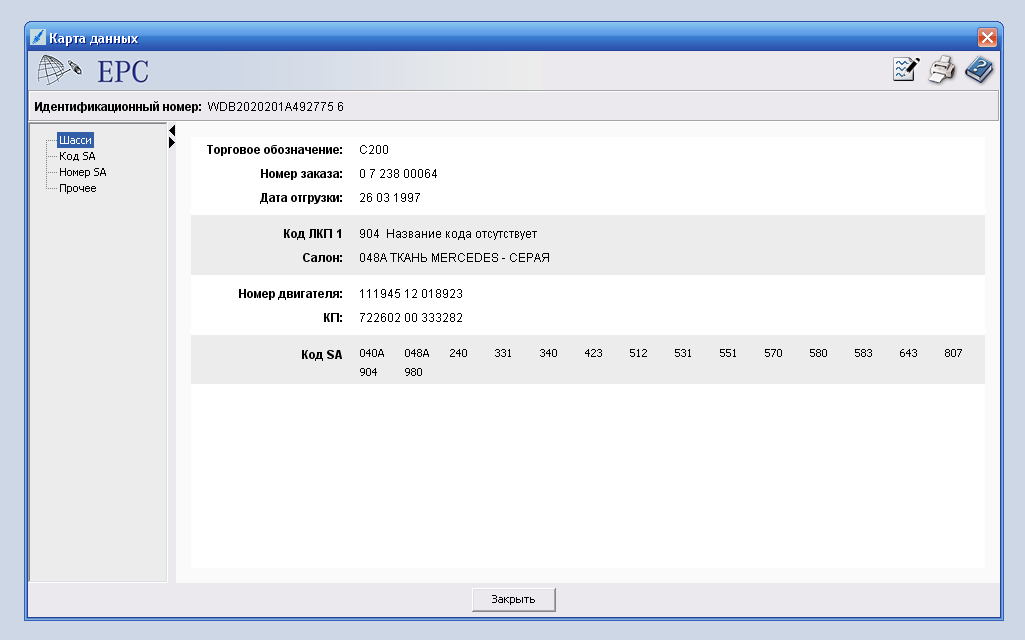This screenshot has width=1025, height=640.
Task: Click SA code 980
Action: [x=413, y=372]
